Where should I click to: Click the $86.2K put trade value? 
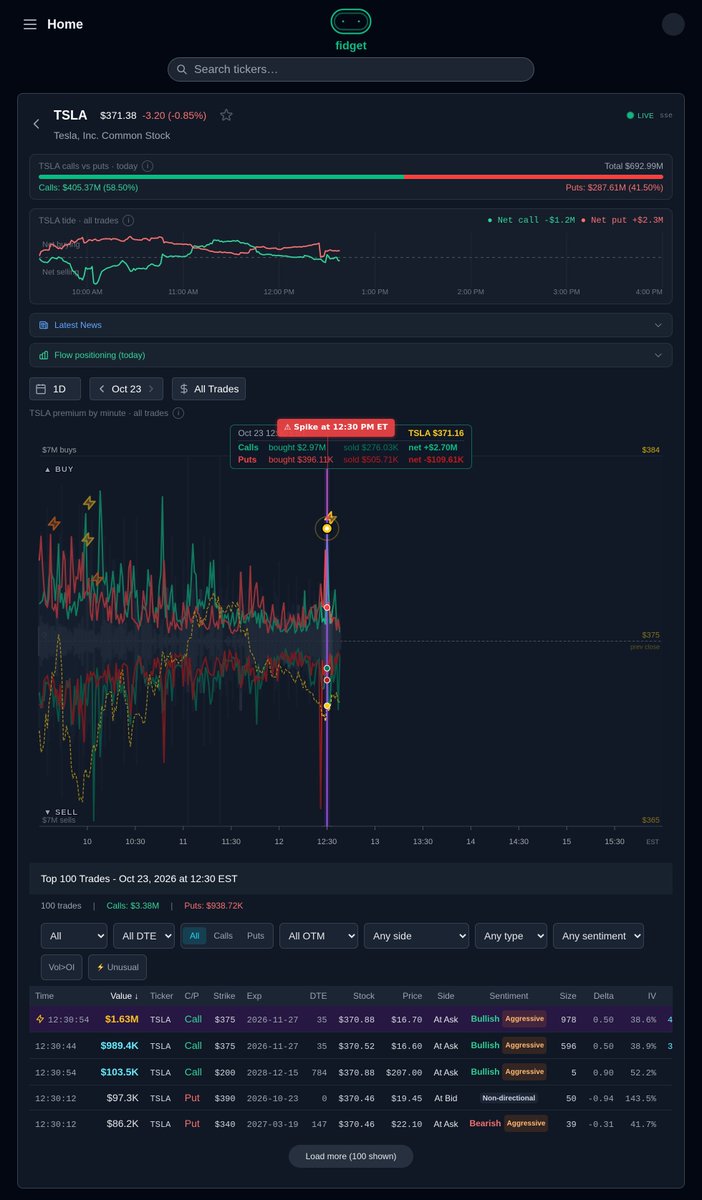pyautogui.click(x=123, y=1123)
